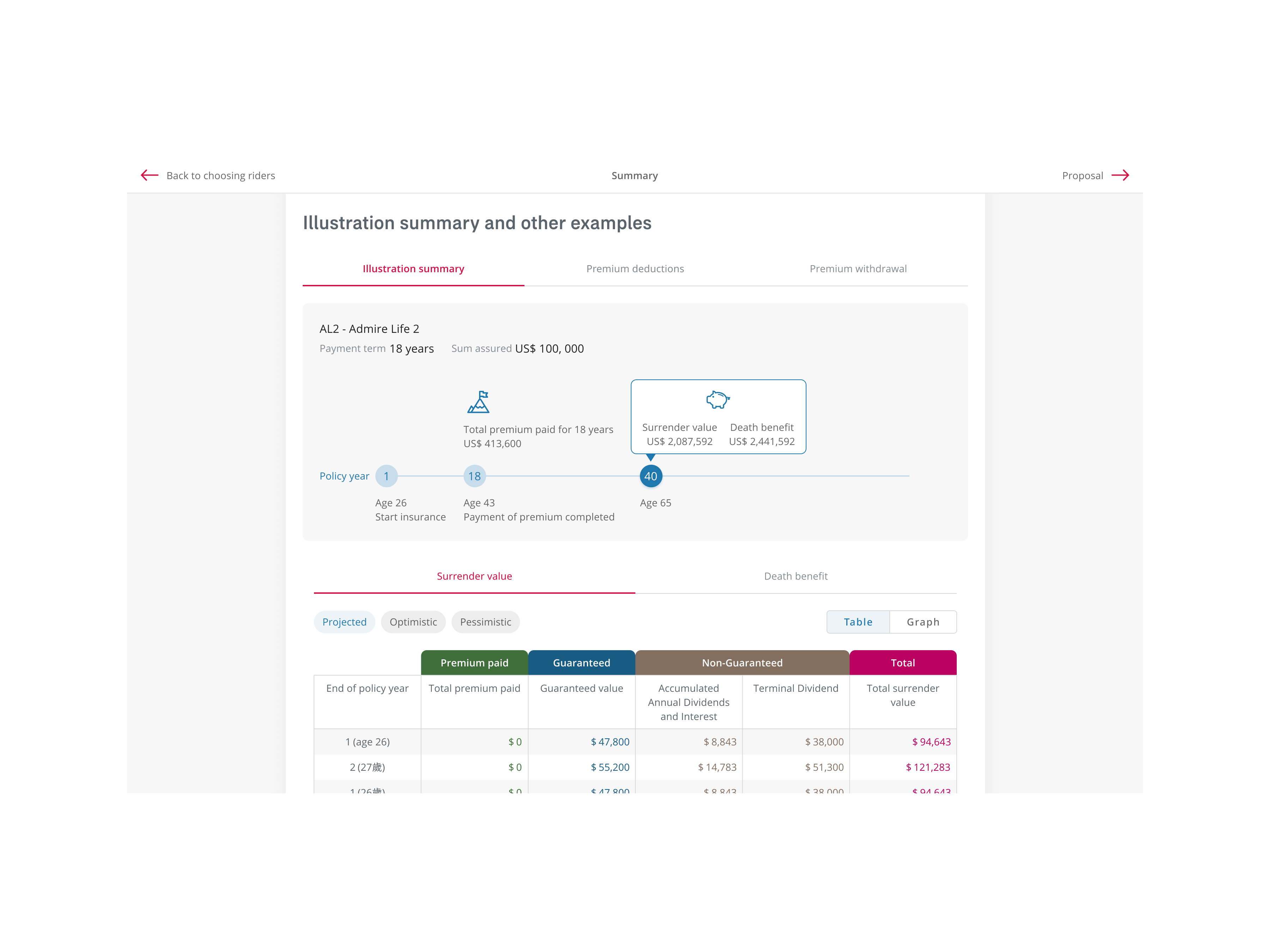Click the Total column group header

coord(902,663)
